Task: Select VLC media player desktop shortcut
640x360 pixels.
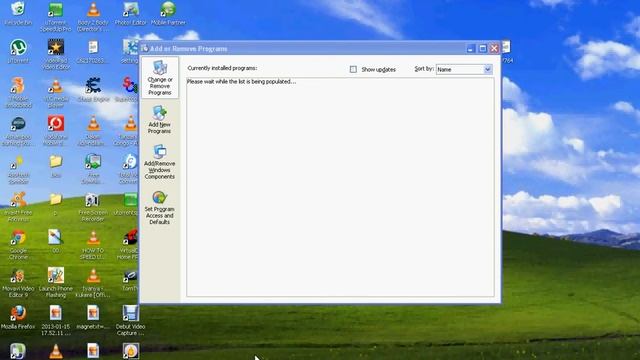Action: tap(56, 93)
